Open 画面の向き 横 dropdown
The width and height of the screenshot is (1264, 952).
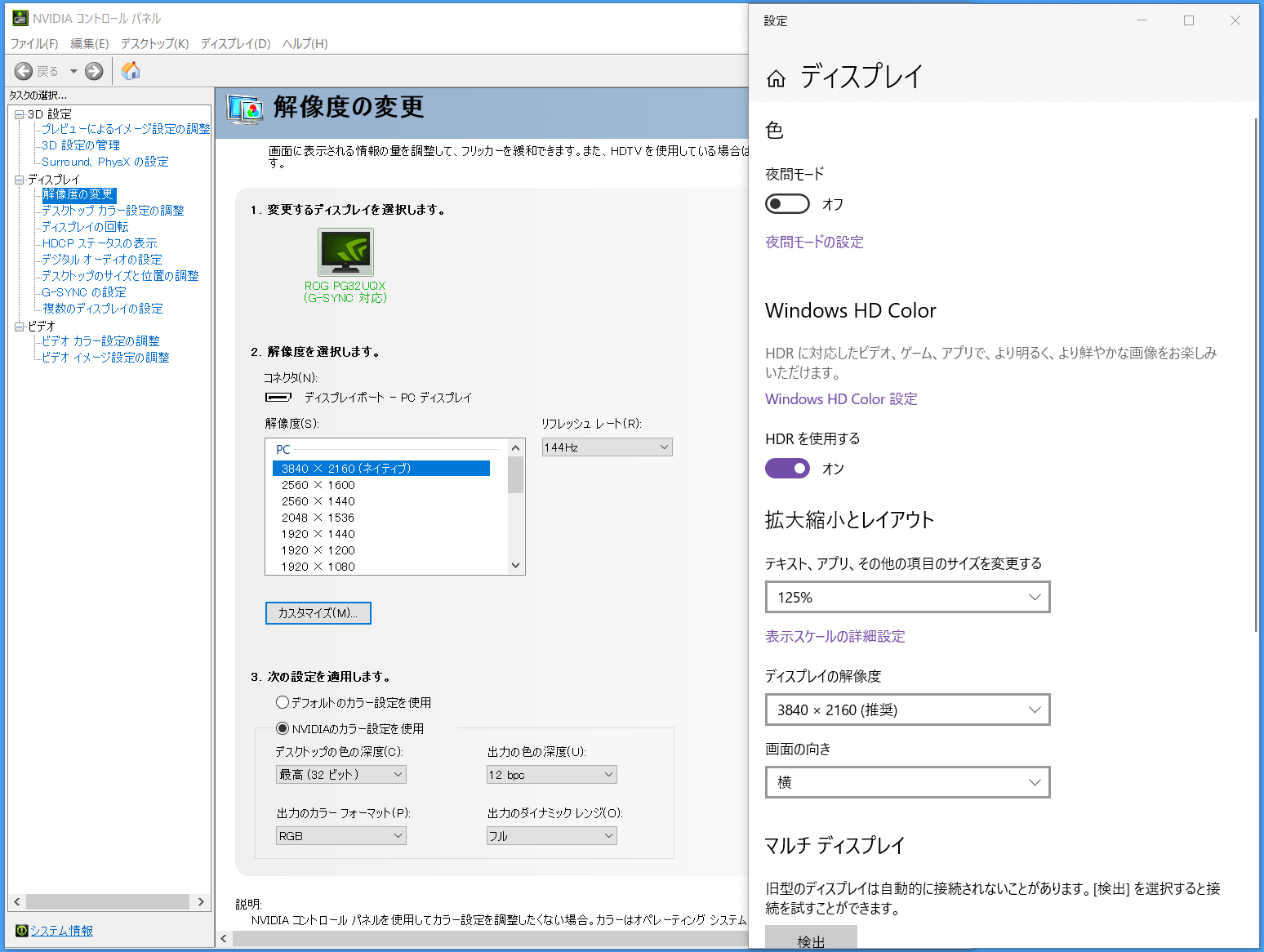(x=908, y=782)
